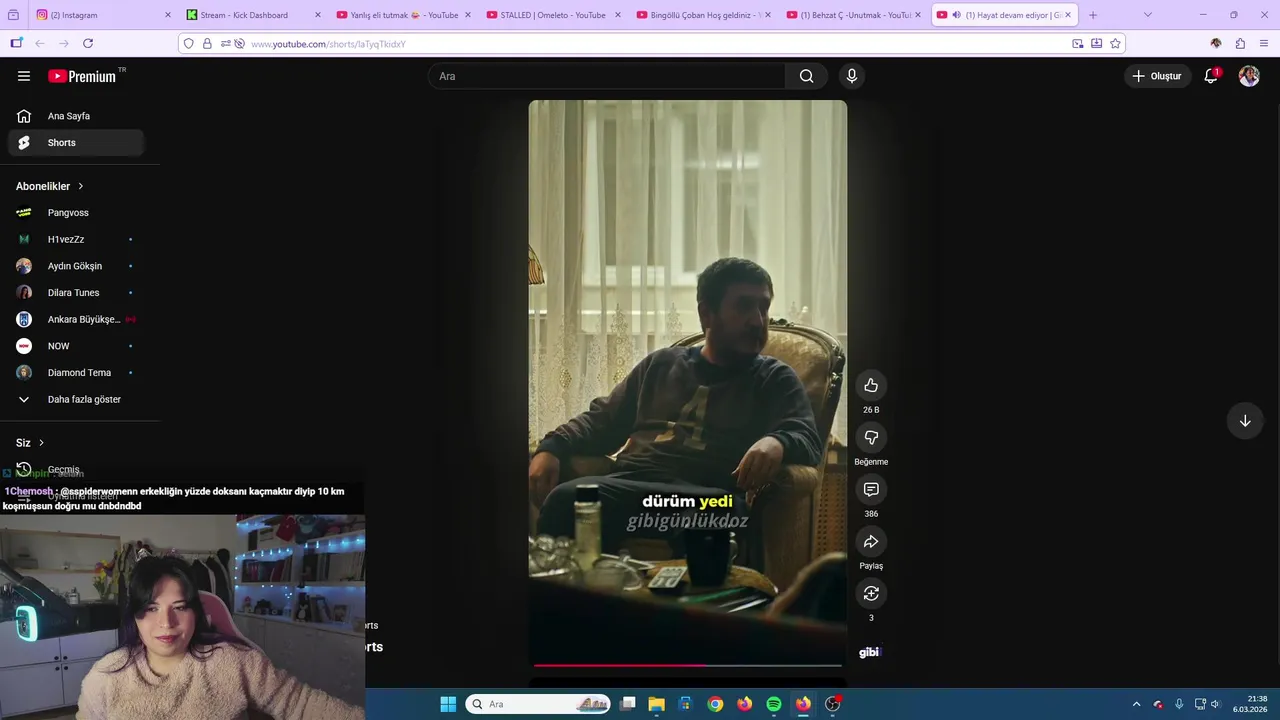Like the Short with thumbs up
Viewport: 1280px width, 720px height.
pos(871,386)
